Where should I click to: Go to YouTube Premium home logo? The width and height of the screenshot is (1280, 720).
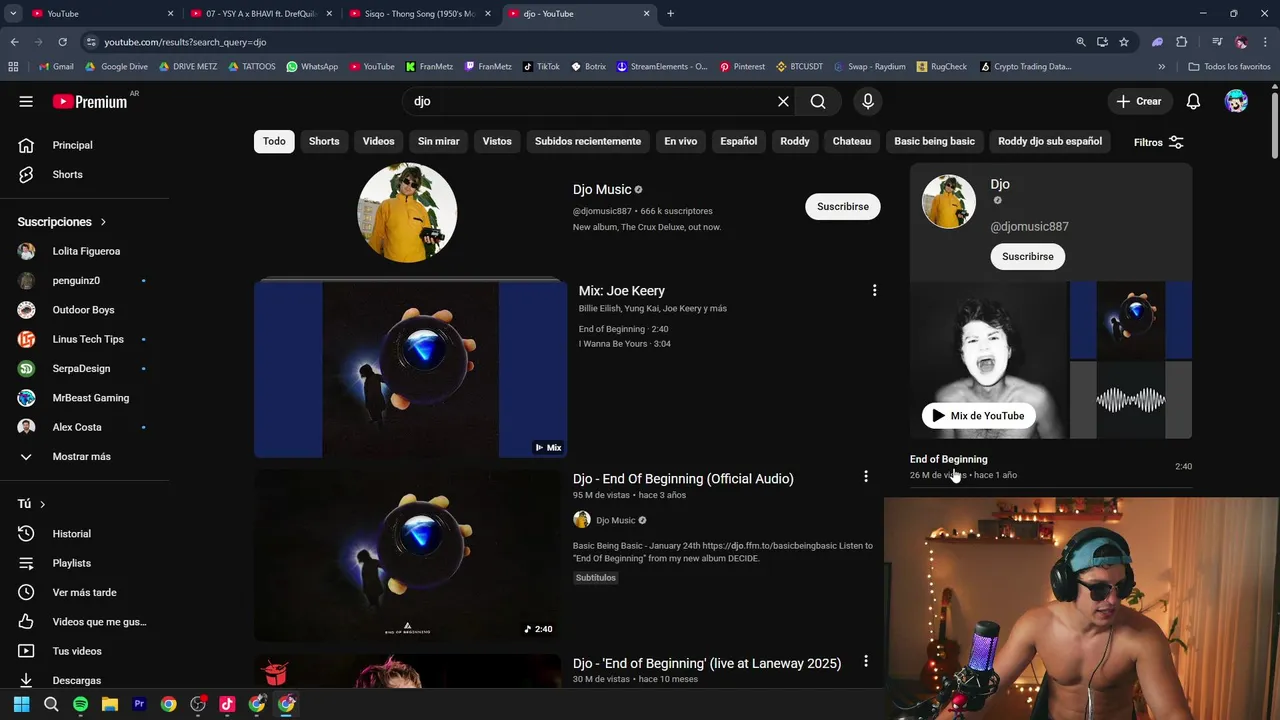[x=90, y=101]
